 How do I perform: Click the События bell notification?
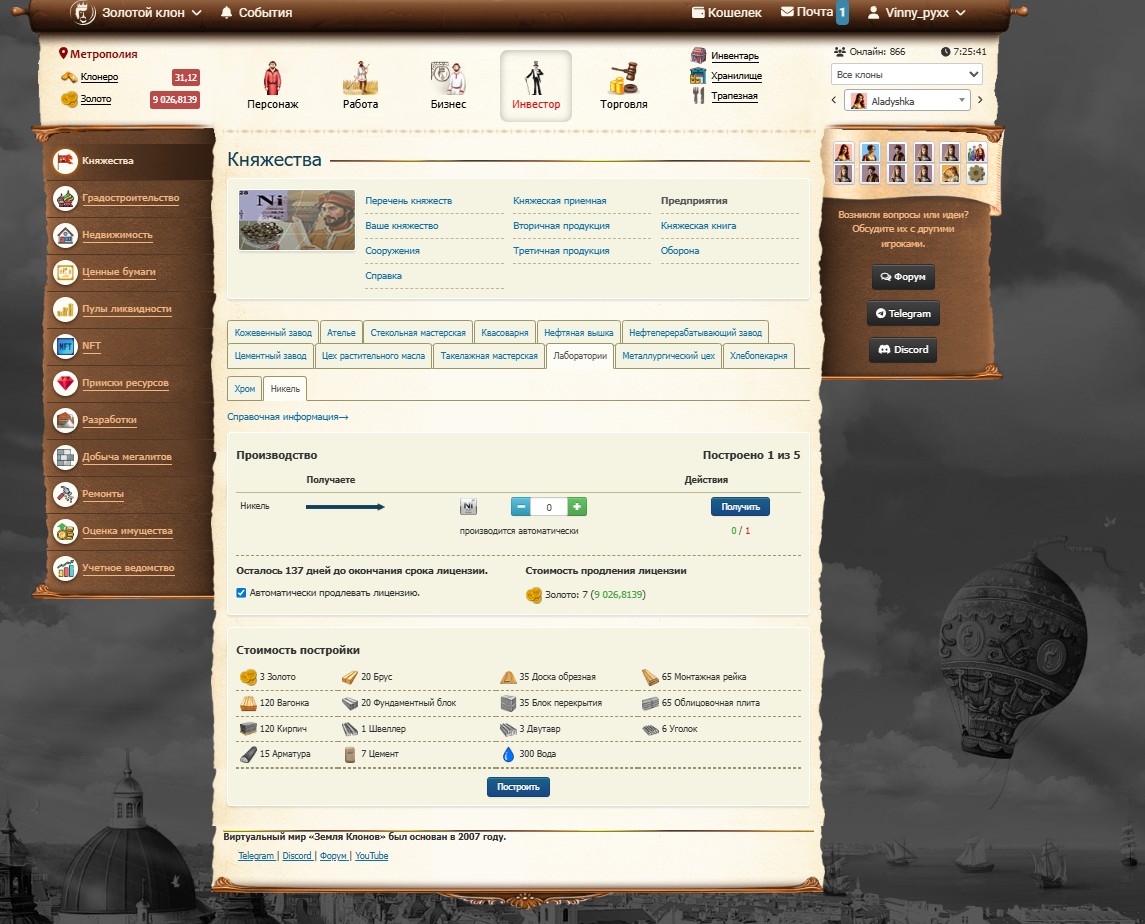(255, 13)
